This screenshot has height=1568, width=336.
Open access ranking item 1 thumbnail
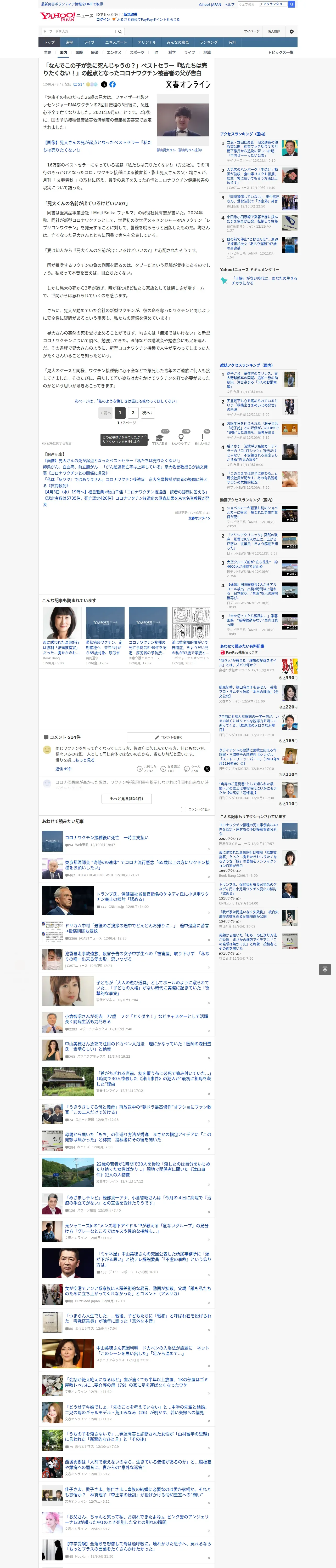[290, 148]
